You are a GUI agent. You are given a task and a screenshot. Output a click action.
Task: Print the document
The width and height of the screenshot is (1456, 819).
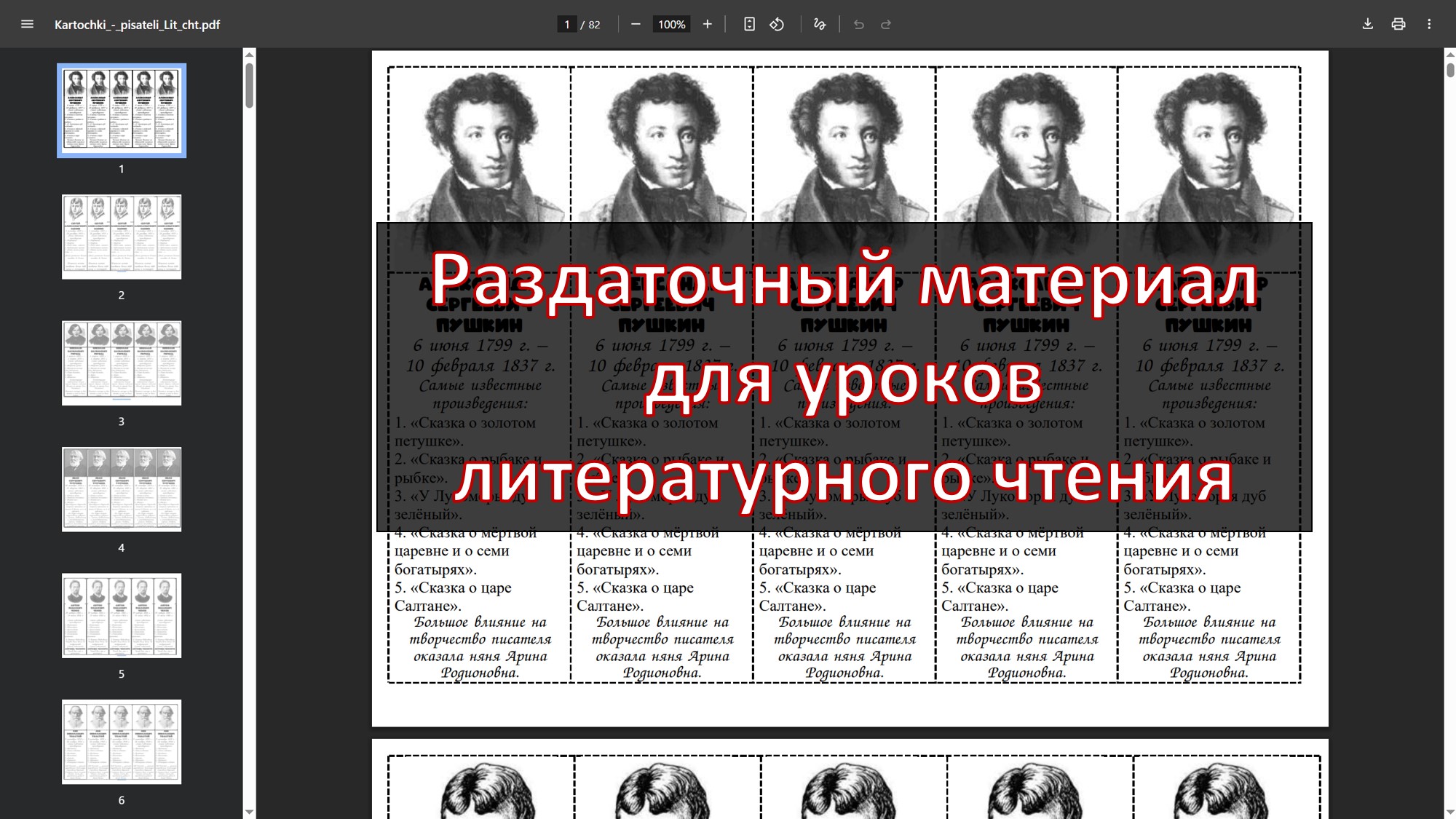click(x=1398, y=24)
